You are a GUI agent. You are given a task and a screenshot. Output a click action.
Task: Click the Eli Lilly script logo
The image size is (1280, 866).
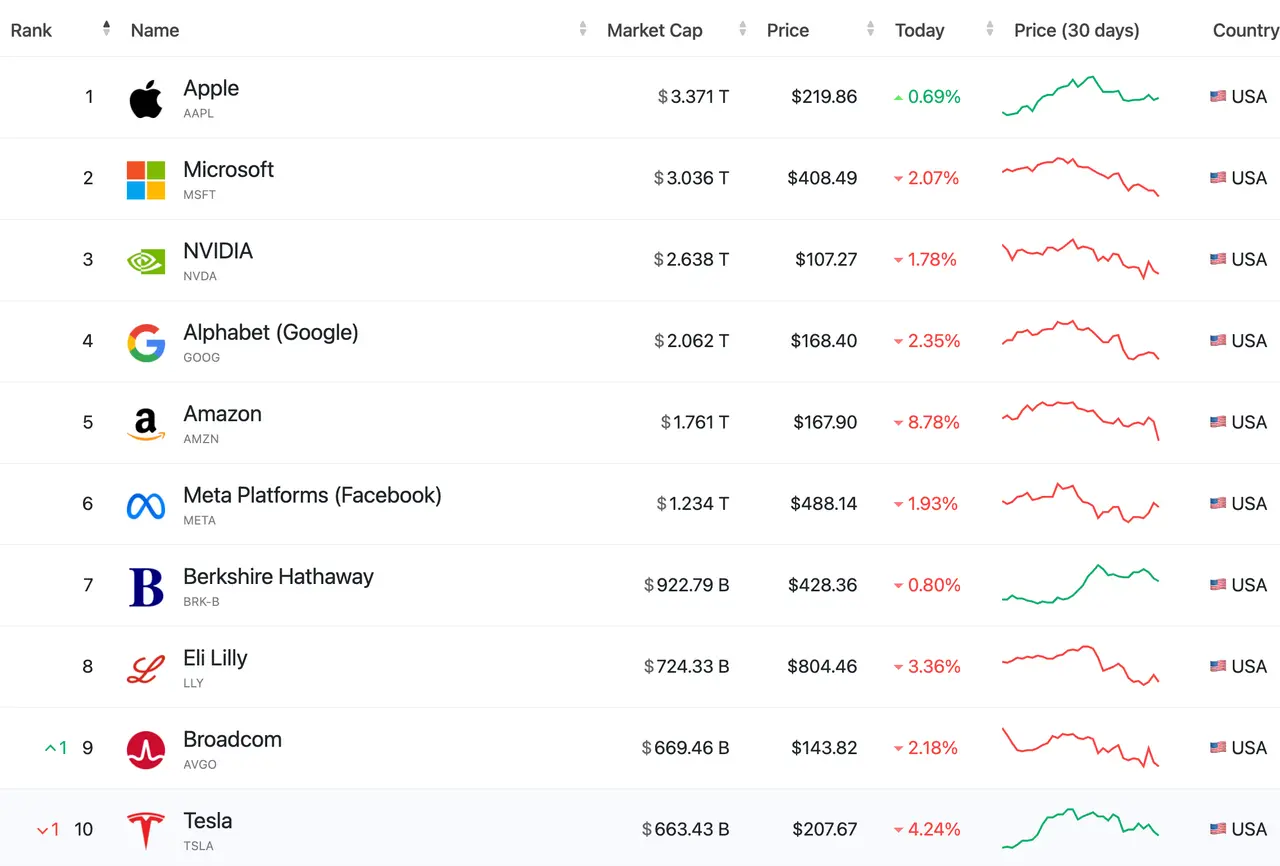[x=146, y=668]
